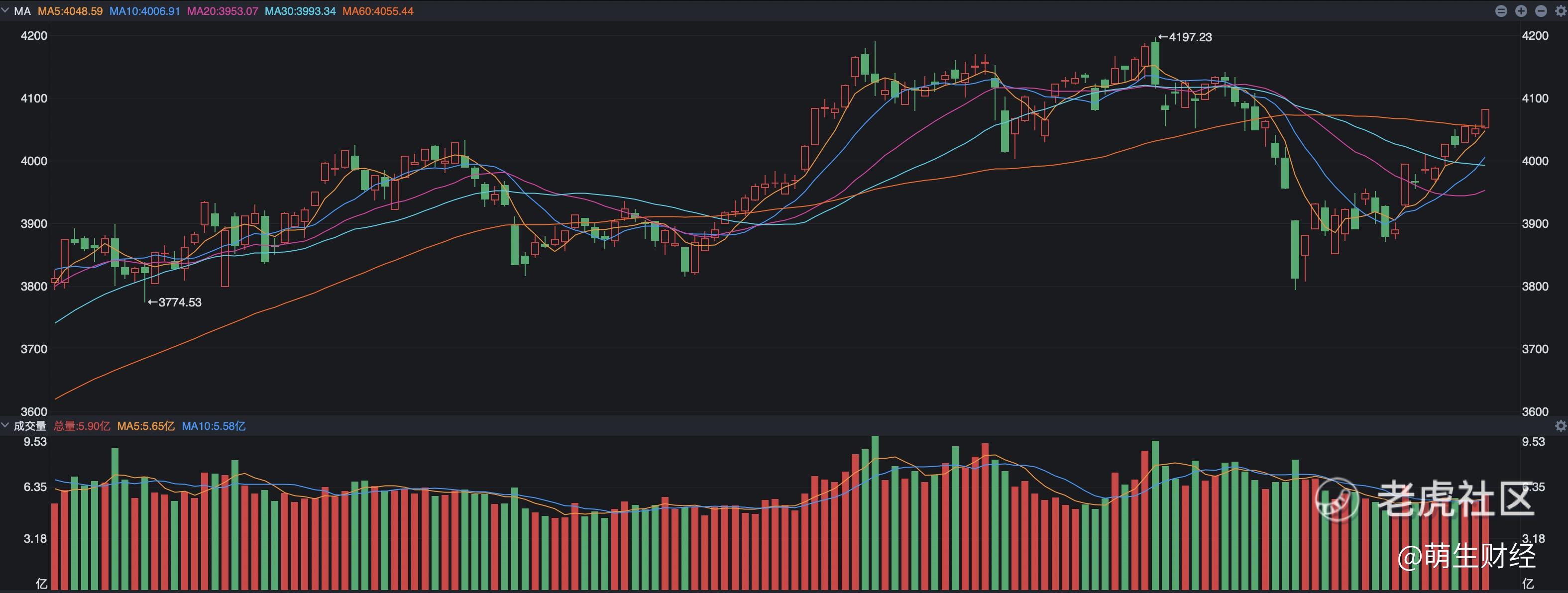Toggle the MA10:4006.91 legend line
Screen dimensions: 1568x593
(144, 11)
